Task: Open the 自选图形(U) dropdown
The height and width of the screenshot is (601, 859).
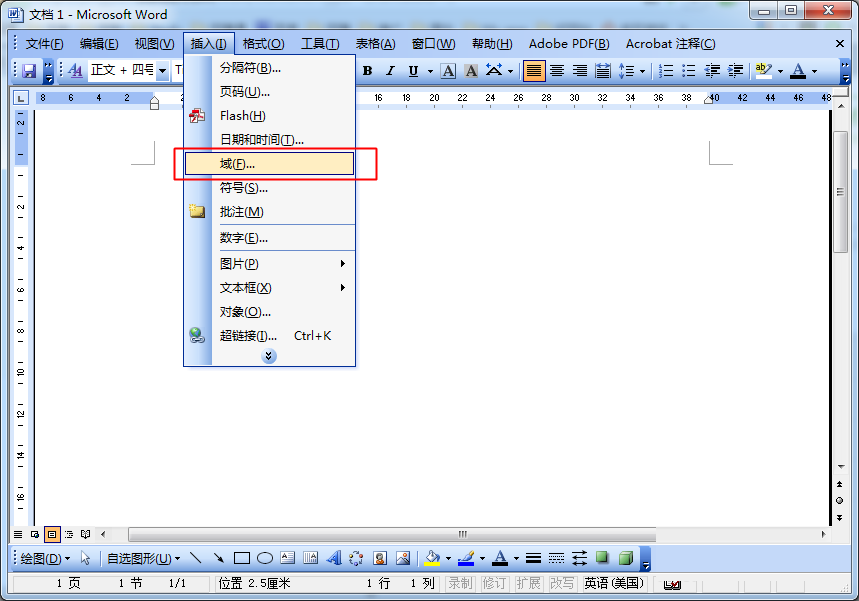Action: [144, 559]
